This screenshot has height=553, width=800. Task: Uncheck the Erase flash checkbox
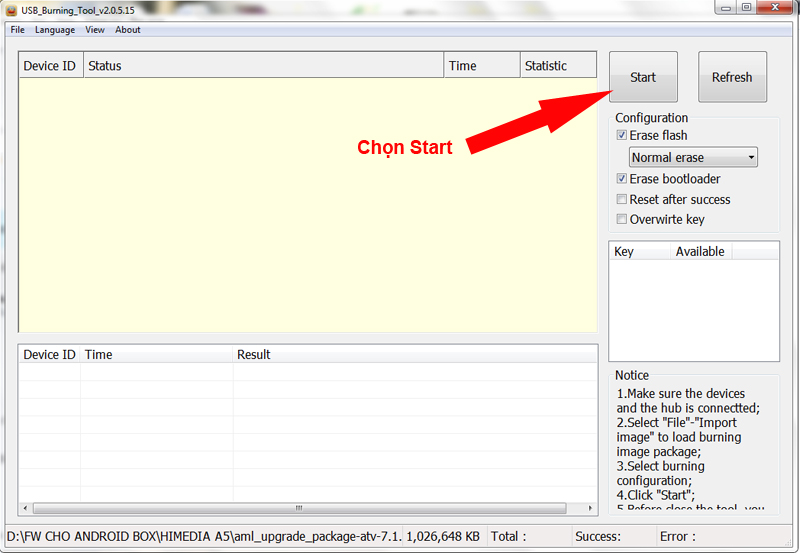click(x=621, y=135)
